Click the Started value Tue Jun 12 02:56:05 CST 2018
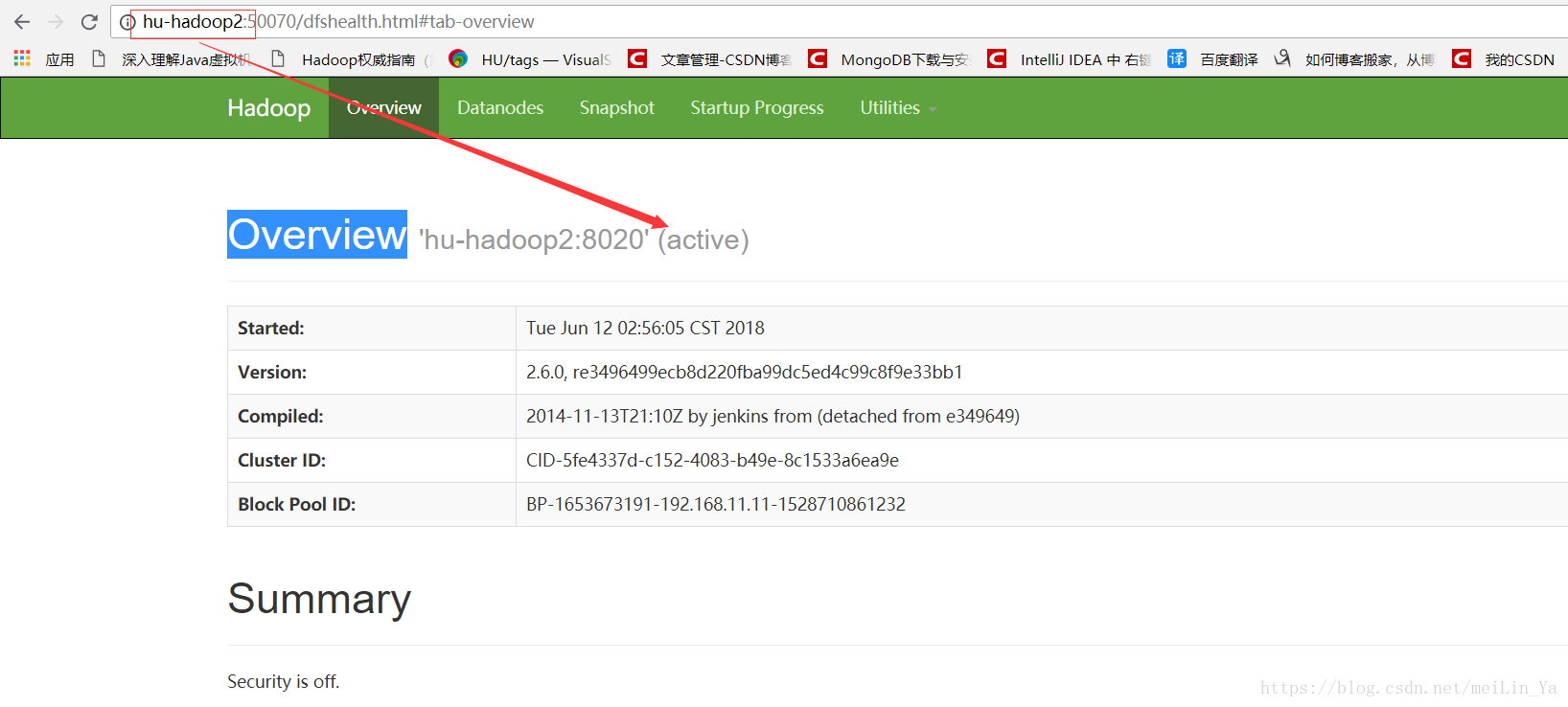Viewport: 1568px width, 707px height. (x=645, y=329)
